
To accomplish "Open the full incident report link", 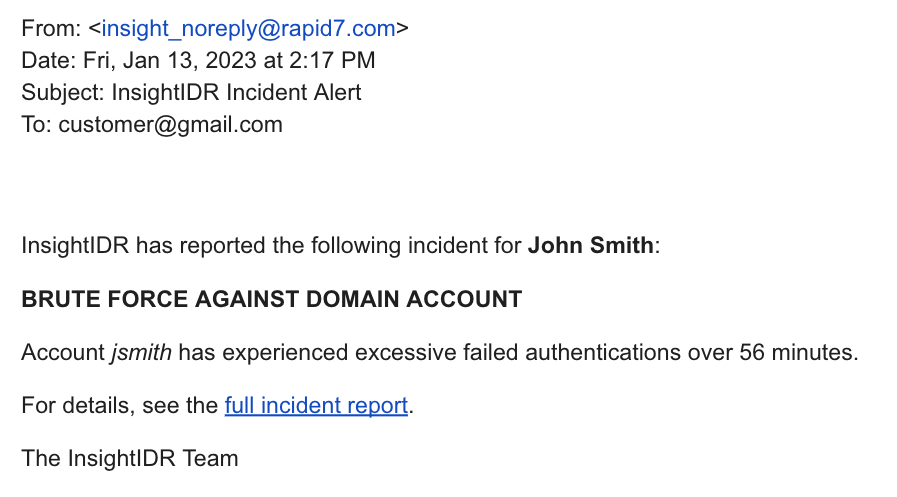I will [x=316, y=406].
